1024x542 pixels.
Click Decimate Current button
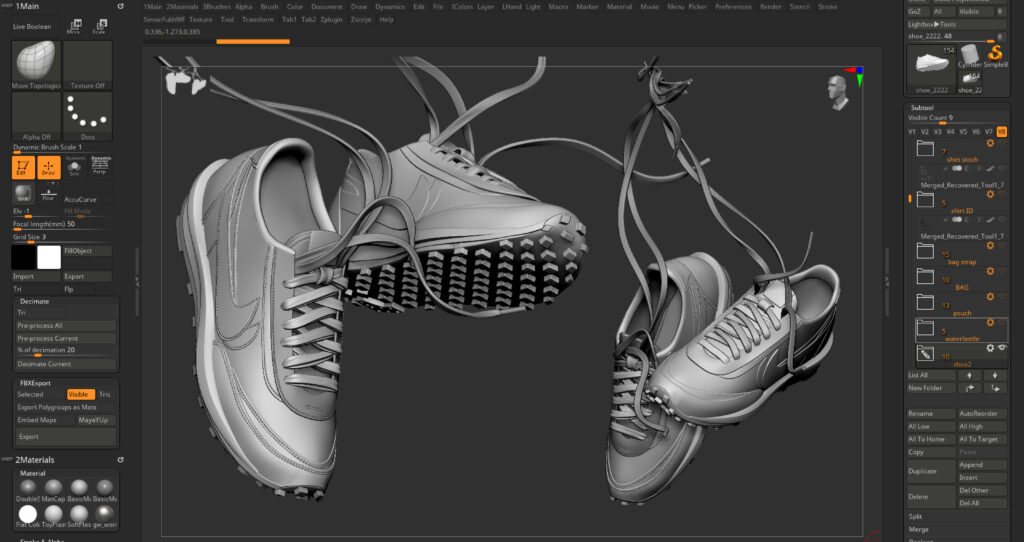66,364
